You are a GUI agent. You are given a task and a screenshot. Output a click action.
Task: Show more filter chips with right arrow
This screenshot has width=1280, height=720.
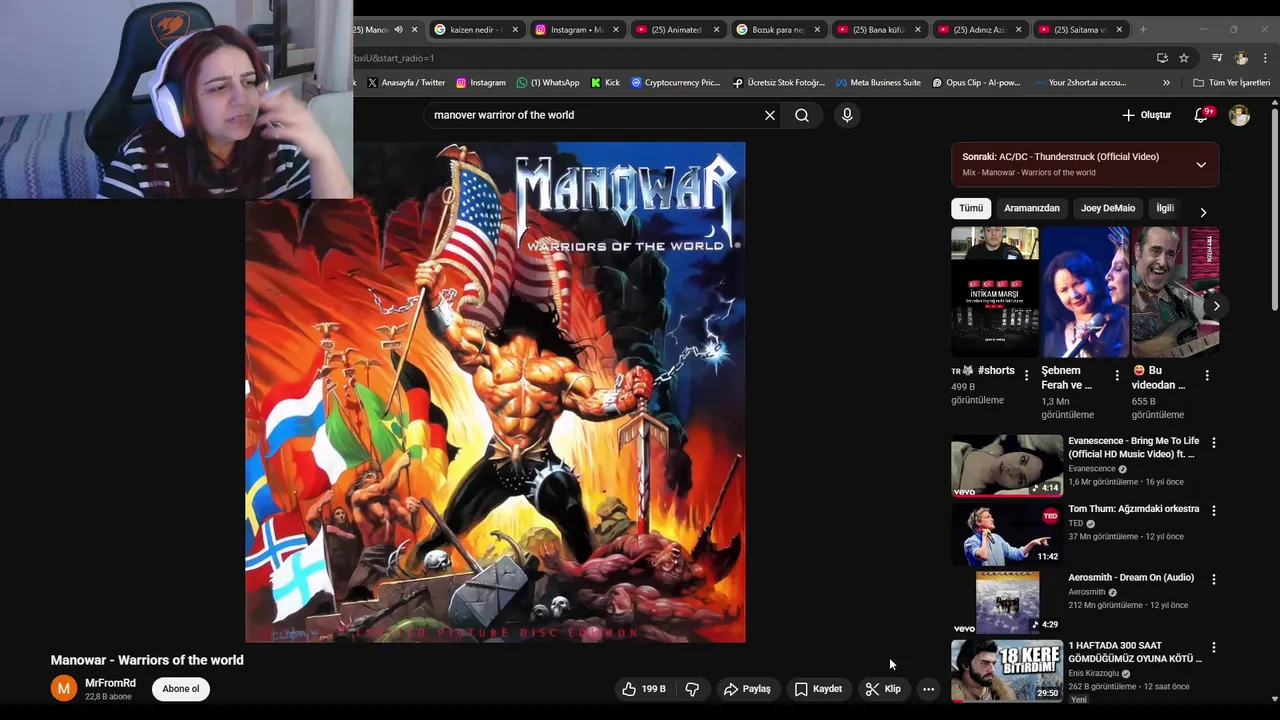click(x=1203, y=212)
